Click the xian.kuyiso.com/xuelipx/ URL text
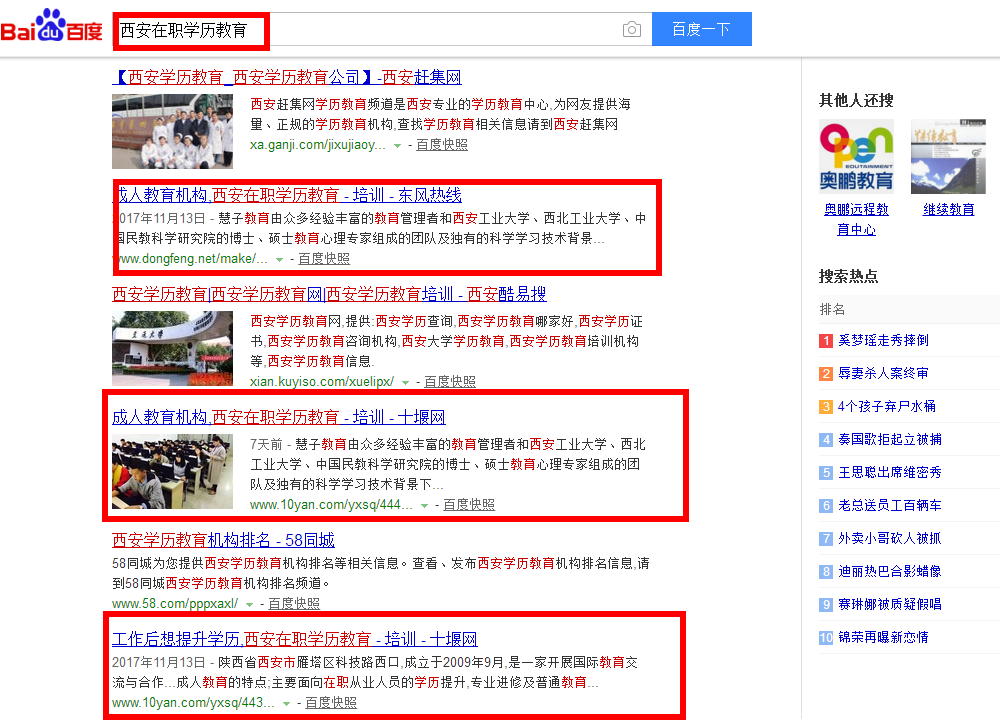Viewport: 1000px width, 726px height. tap(322, 382)
